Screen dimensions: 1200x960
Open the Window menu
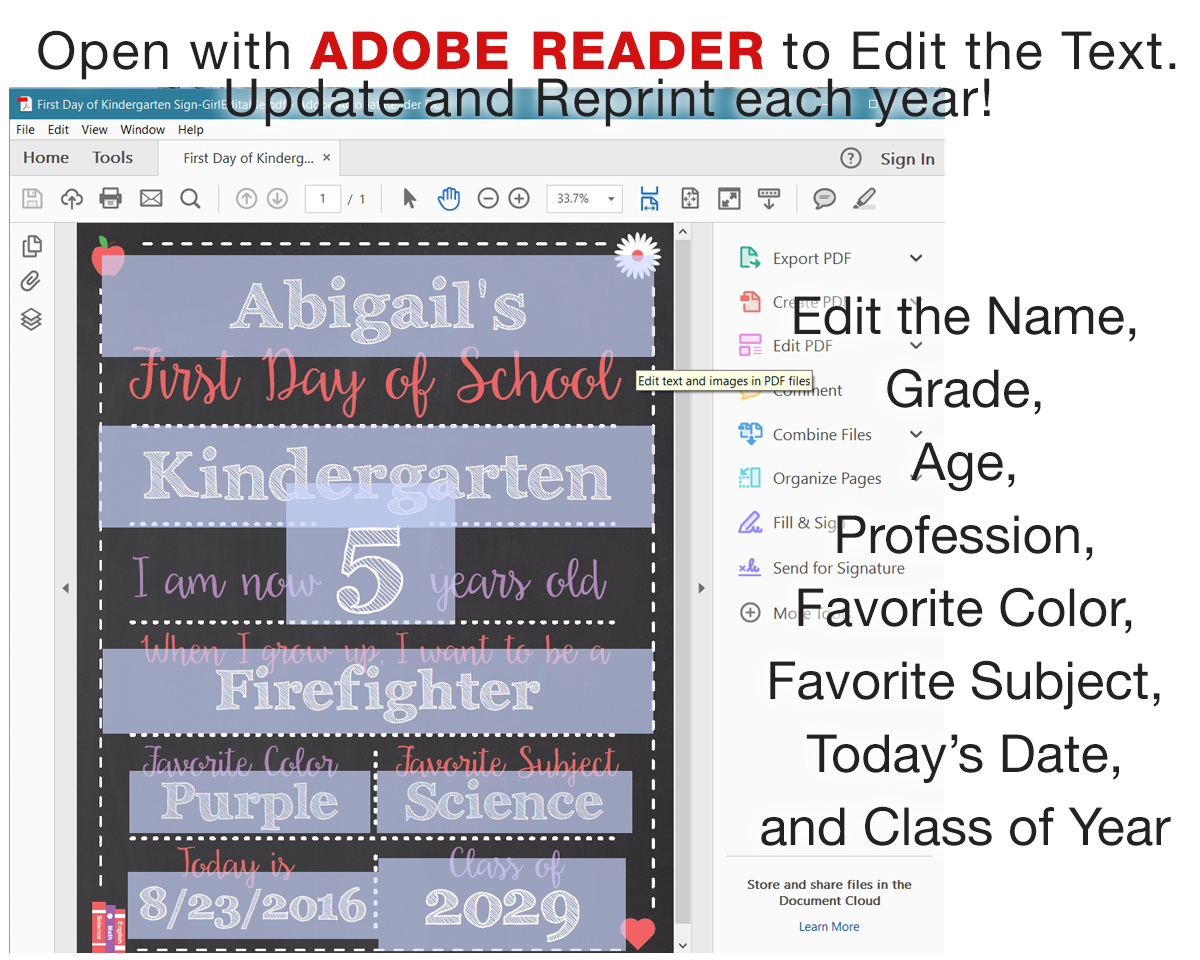(x=143, y=130)
